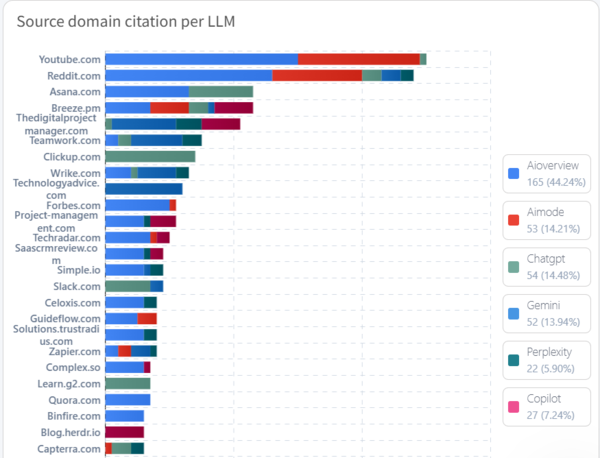
Task: Click the Learn.g2.com axis label
Action: click(69, 384)
